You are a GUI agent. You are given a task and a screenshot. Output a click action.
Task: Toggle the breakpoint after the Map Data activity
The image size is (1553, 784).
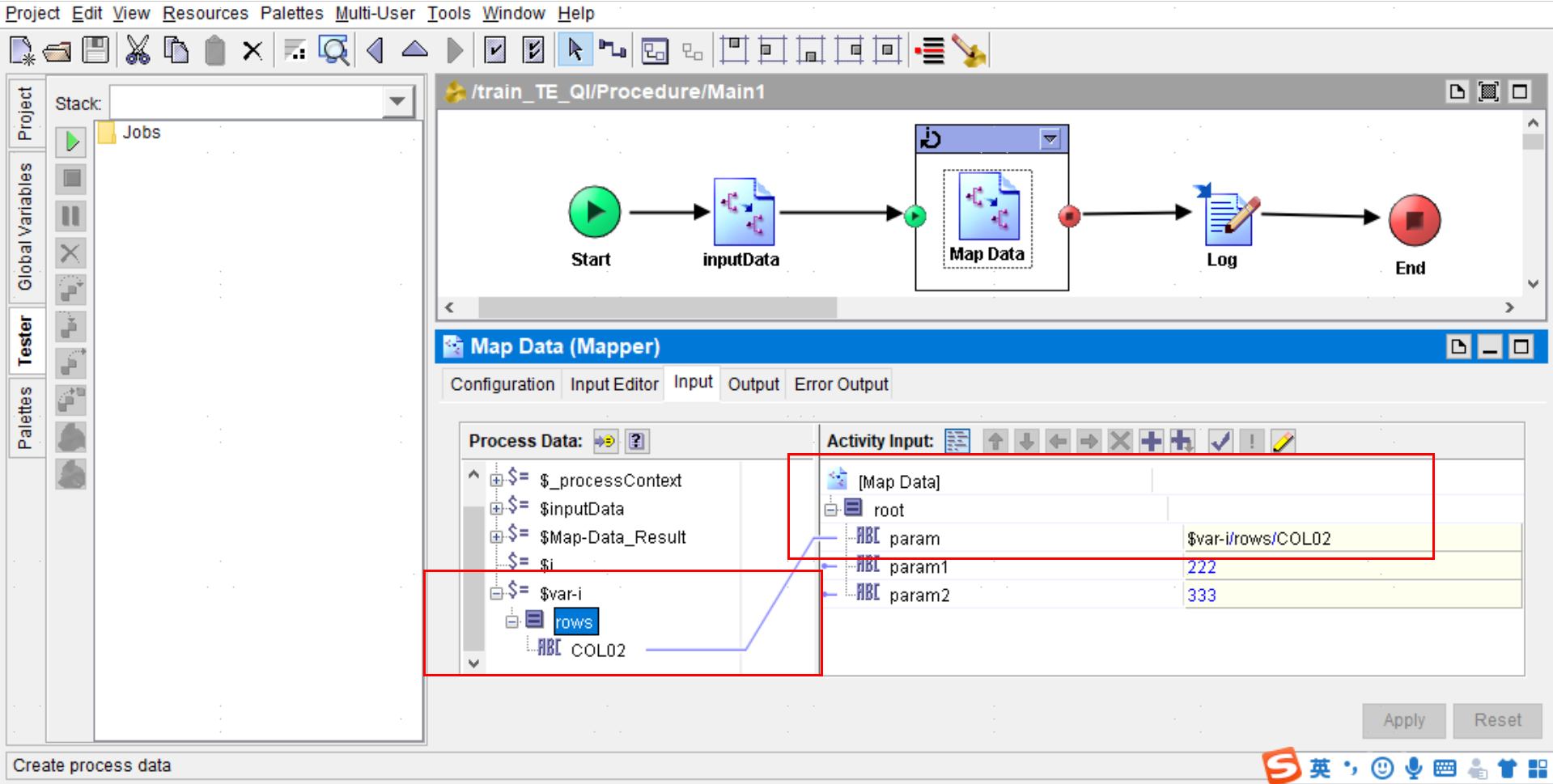point(1069,216)
